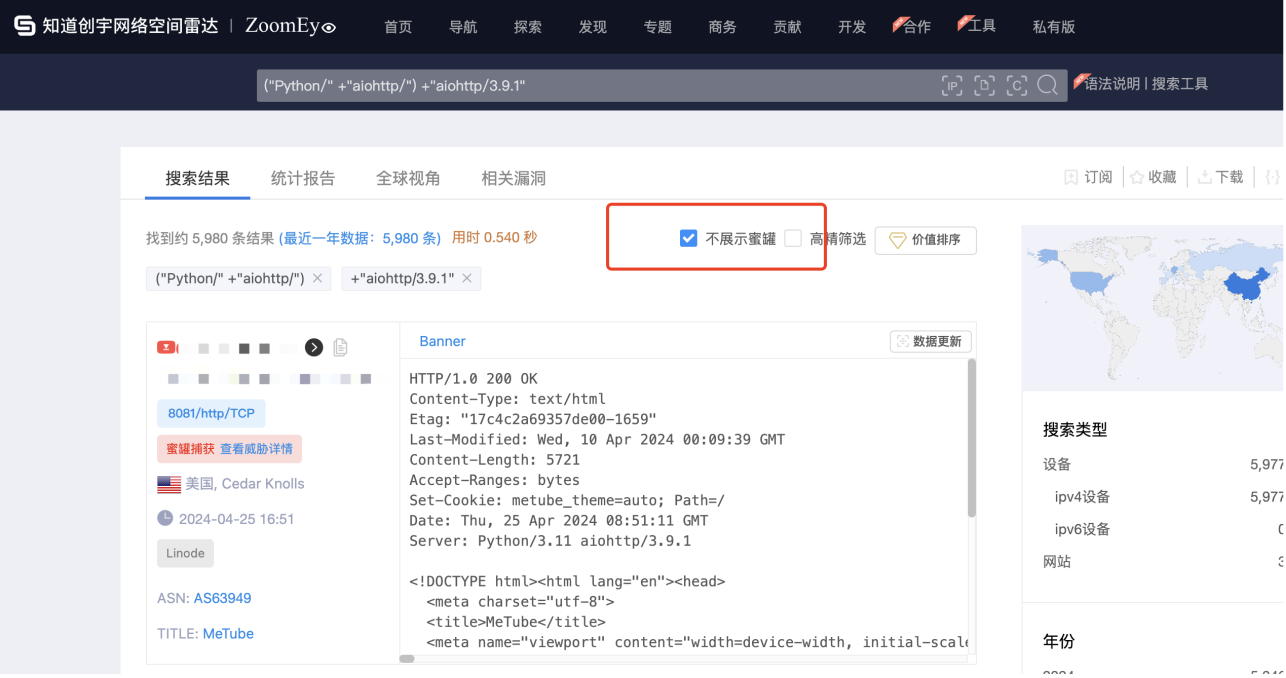Screen dimensions: 1286x678
Task: Open the AS63949 ASN link
Action: pyautogui.click(x=222, y=598)
